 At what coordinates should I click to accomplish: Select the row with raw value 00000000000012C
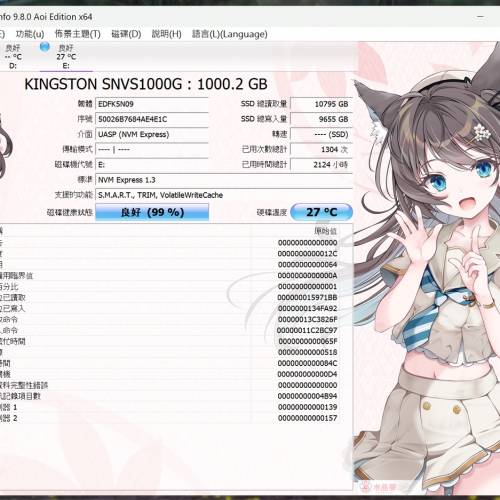coord(176,254)
